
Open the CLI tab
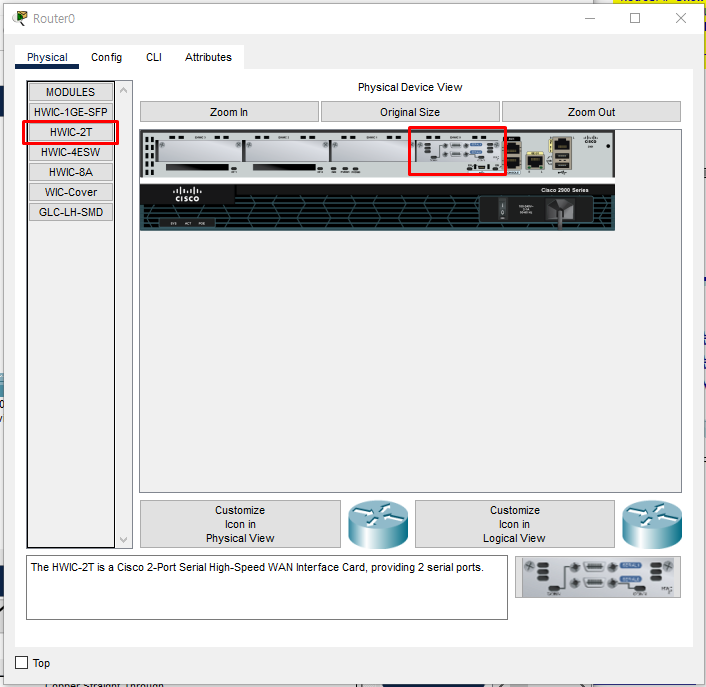(x=154, y=57)
